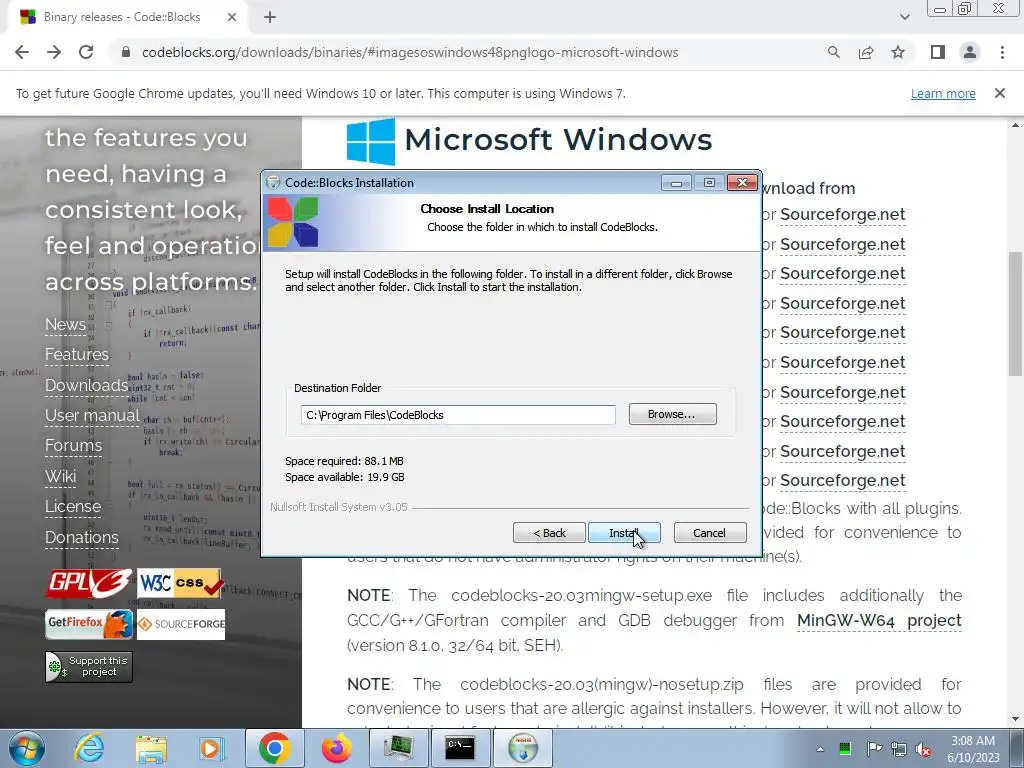Go forward in Chrome browser

(x=54, y=52)
